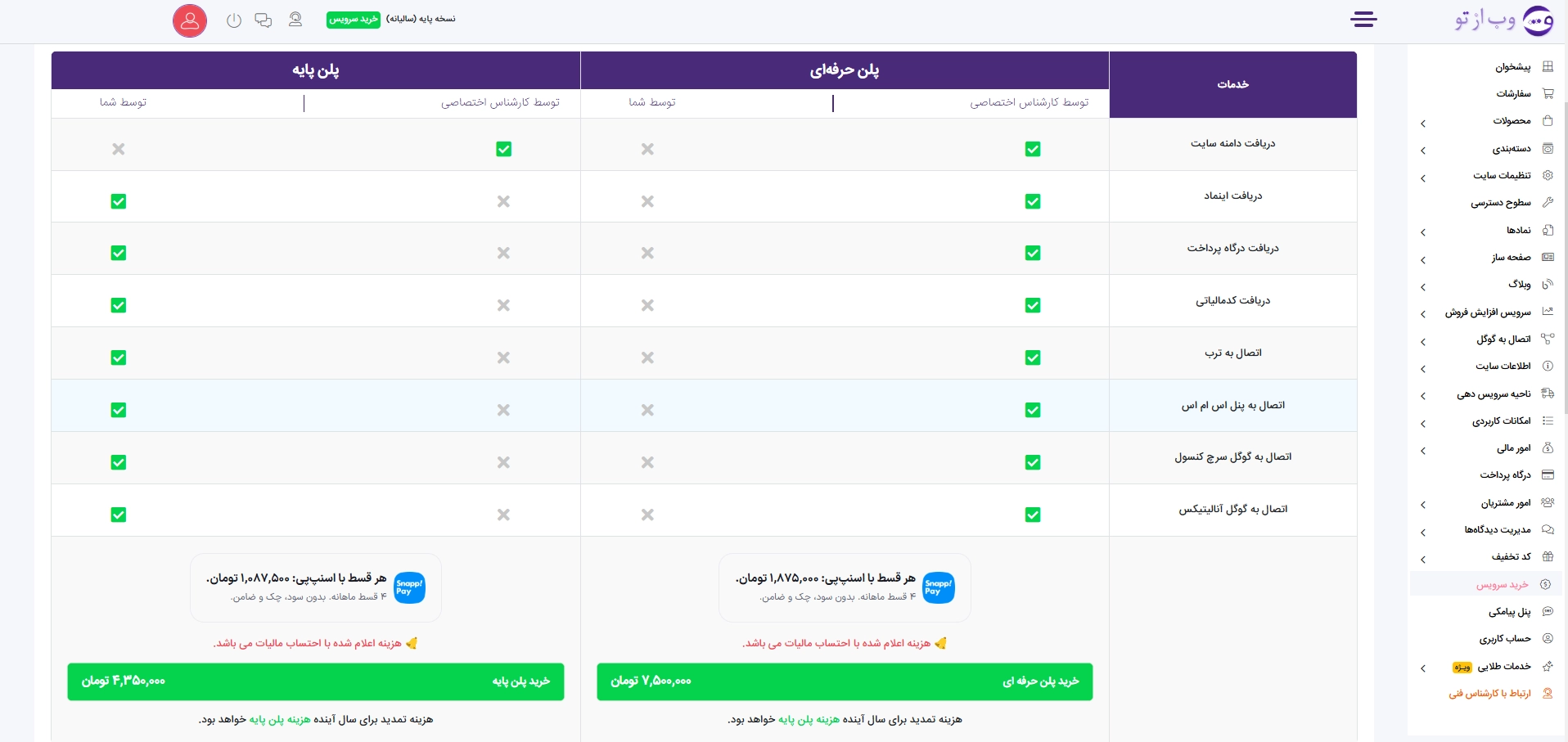
Task: Click basic plan expert checkbox for دریافت دامنه سایت
Action: [503, 149]
